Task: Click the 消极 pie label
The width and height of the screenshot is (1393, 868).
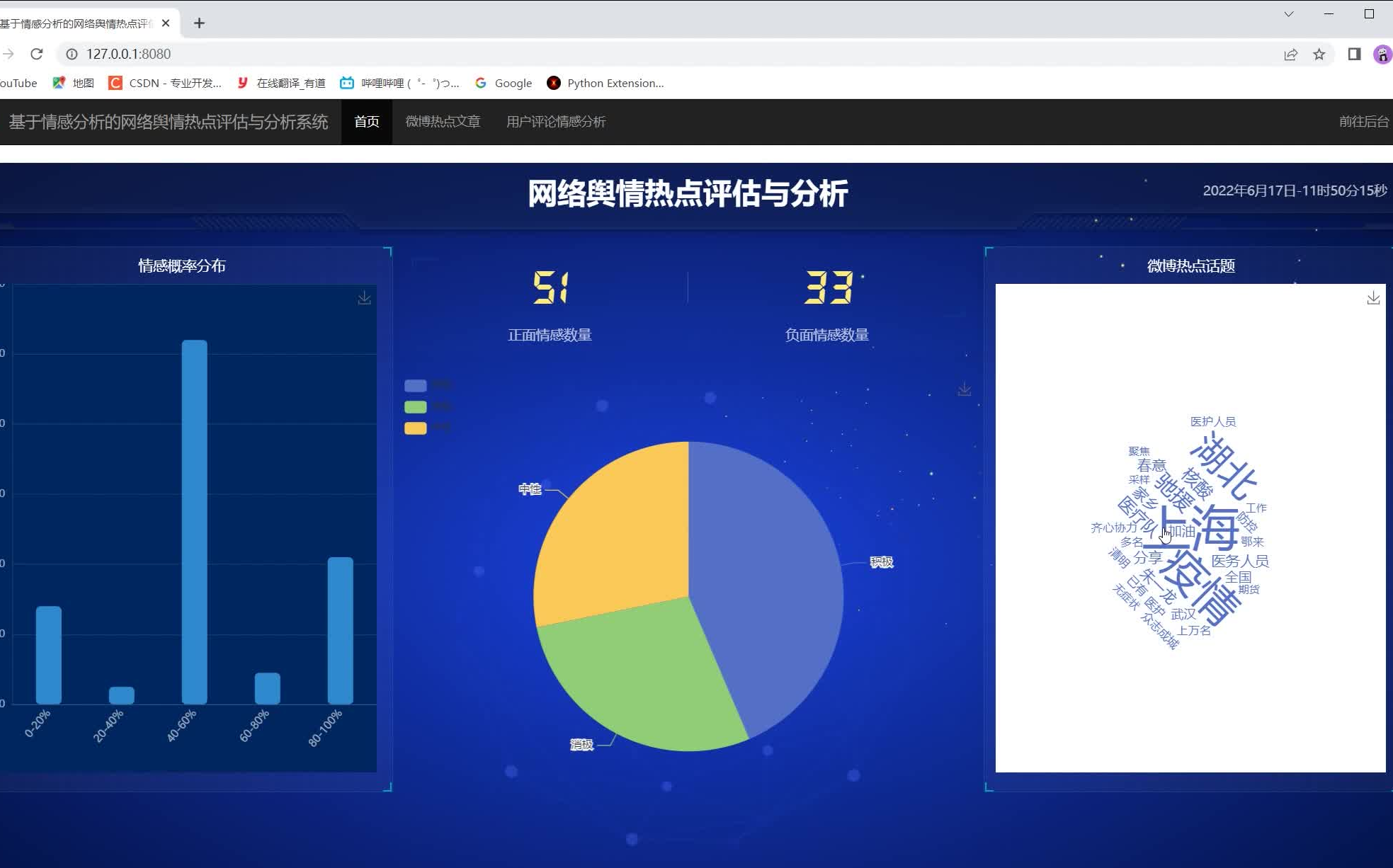Action: (581, 745)
